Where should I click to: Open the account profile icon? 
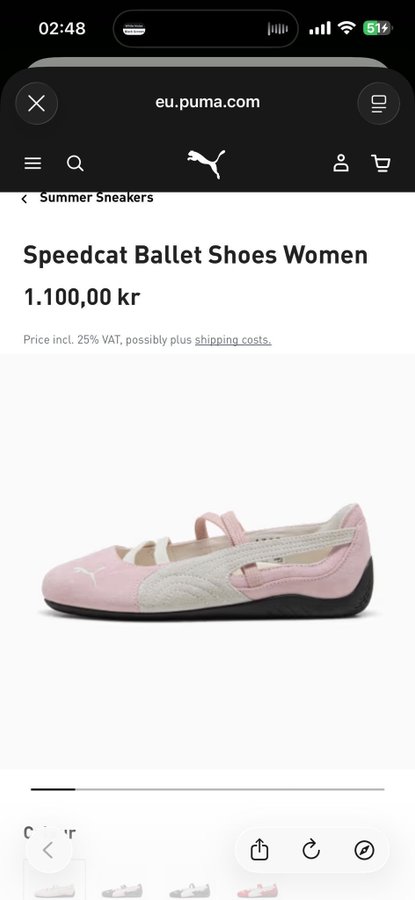[341, 163]
